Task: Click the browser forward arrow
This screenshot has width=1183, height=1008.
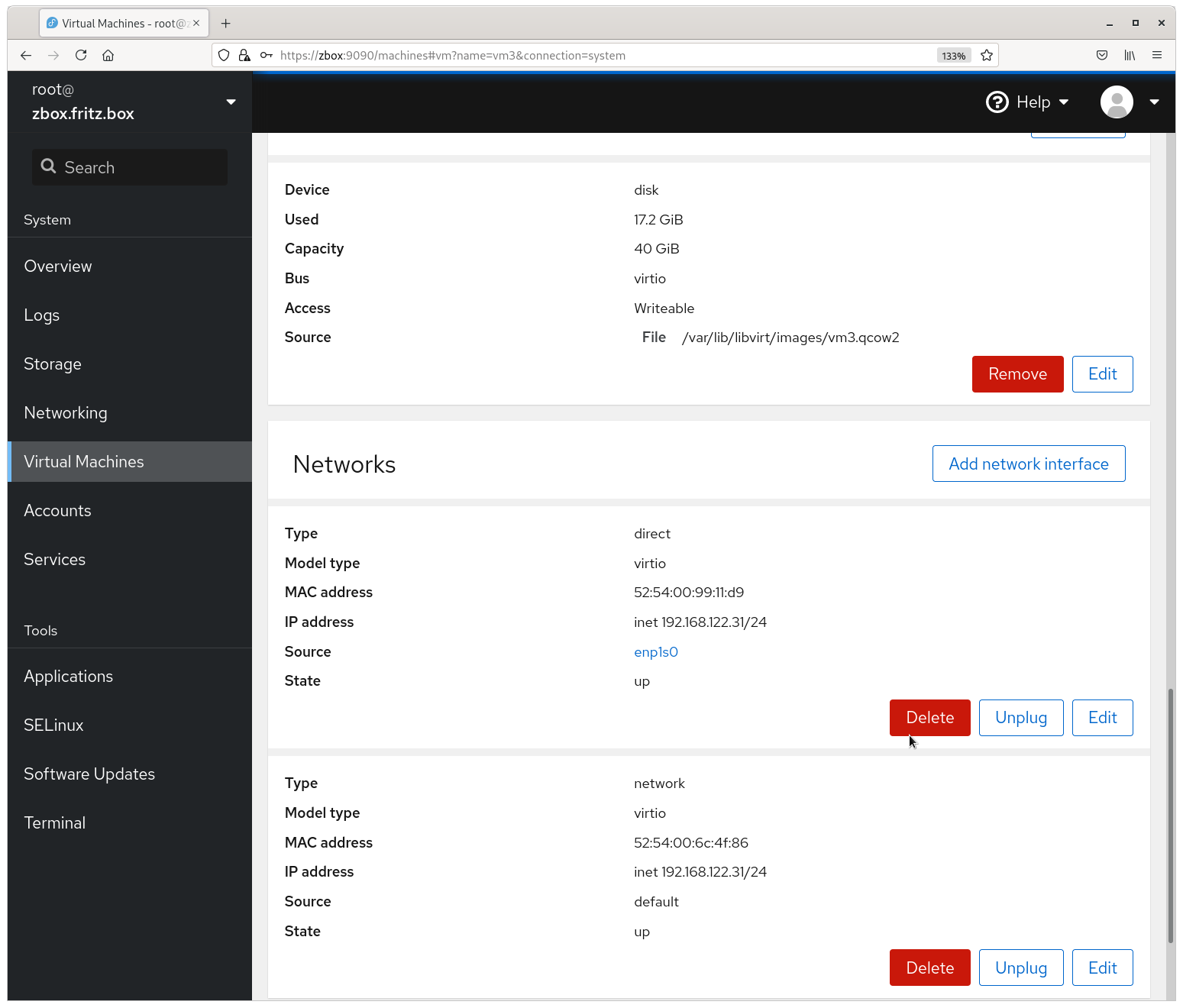Action: (53, 55)
